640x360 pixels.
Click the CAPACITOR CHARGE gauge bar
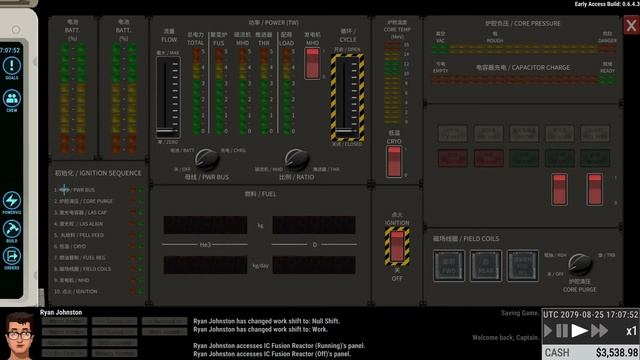coord(524,80)
